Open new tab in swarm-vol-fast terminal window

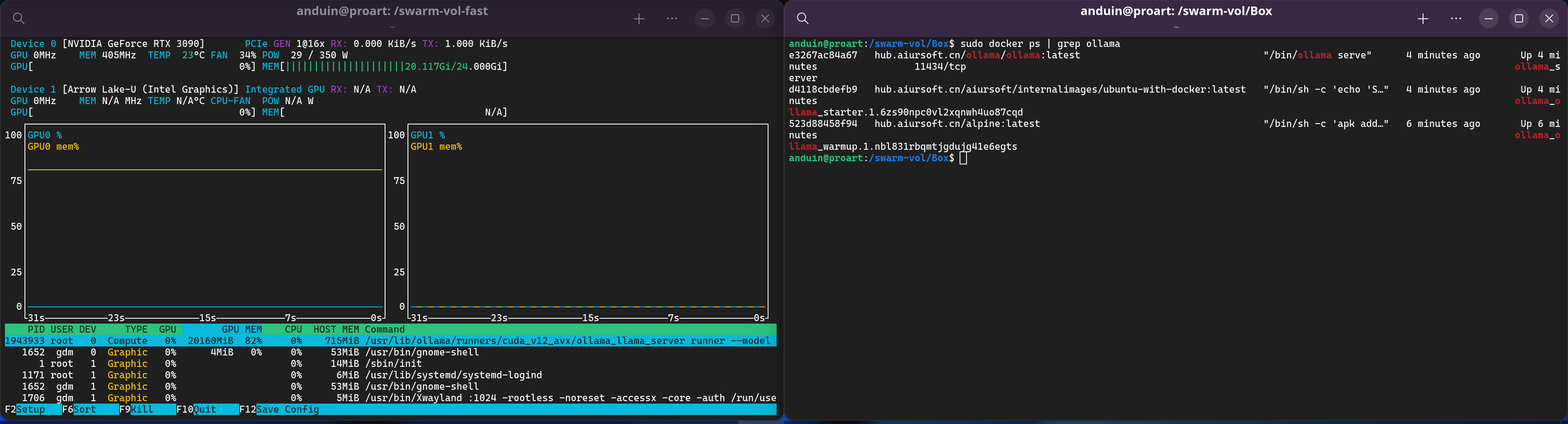point(639,19)
